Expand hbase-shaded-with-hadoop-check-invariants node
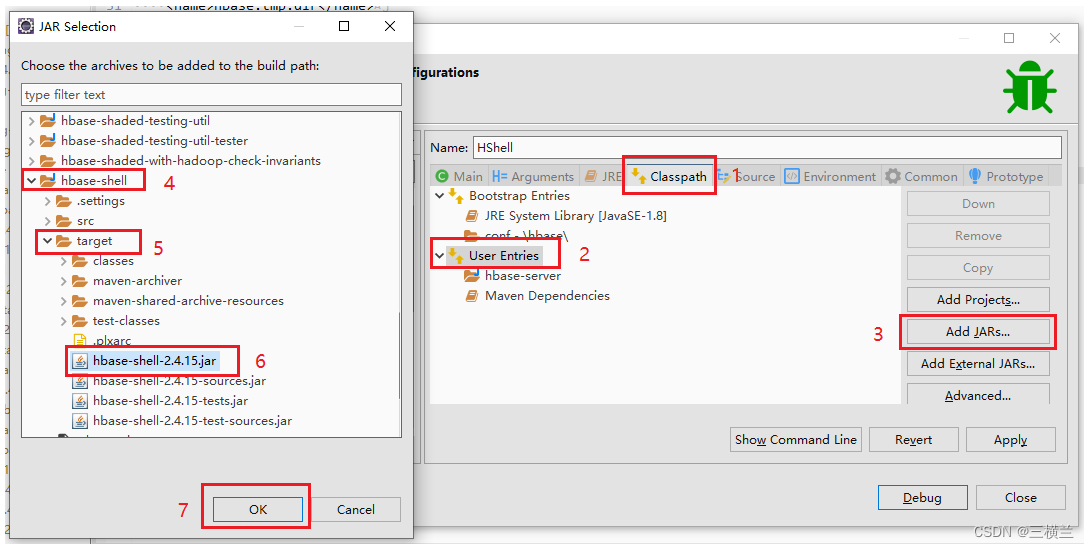 (31, 161)
